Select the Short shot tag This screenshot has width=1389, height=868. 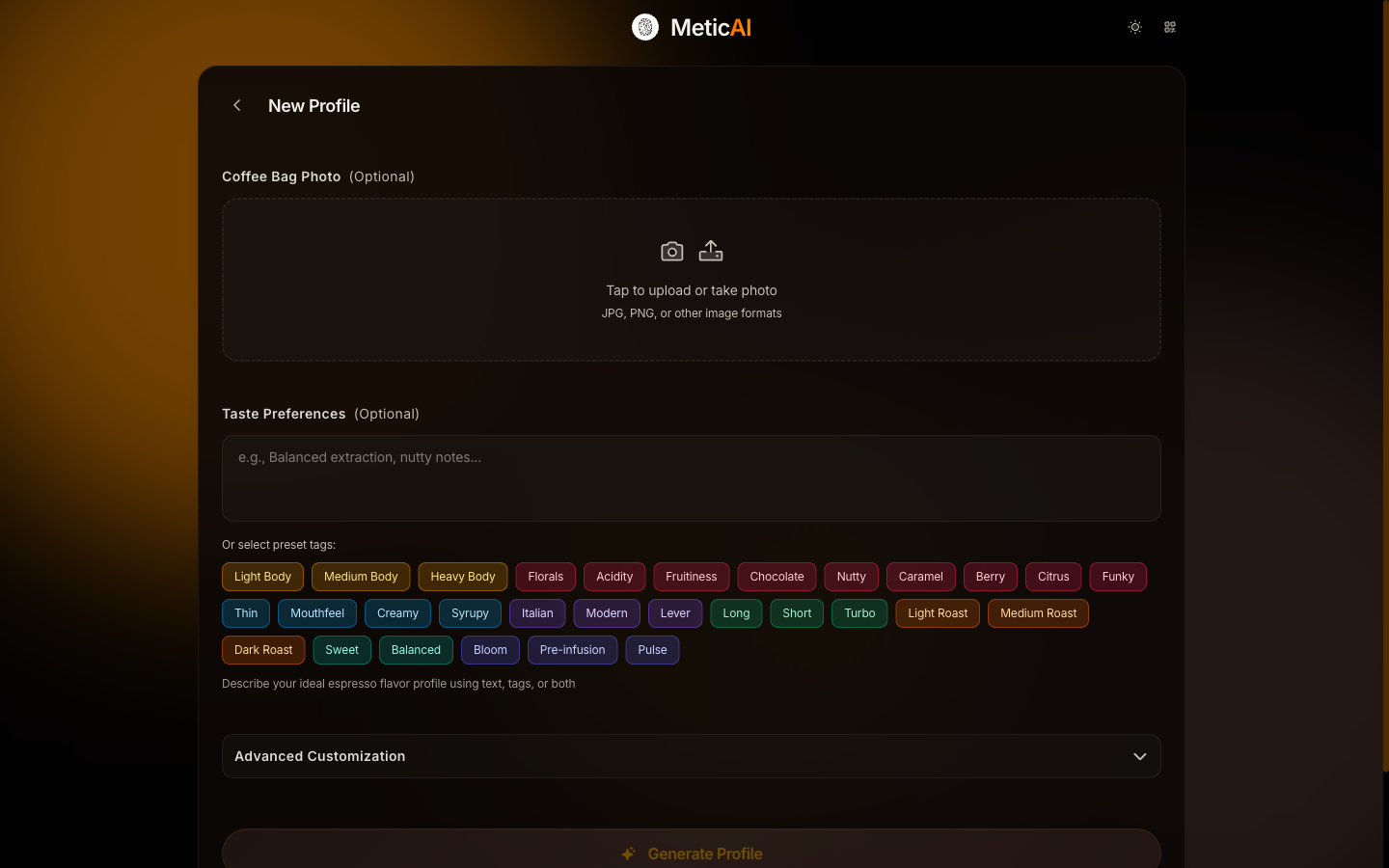pyautogui.click(x=797, y=613)
